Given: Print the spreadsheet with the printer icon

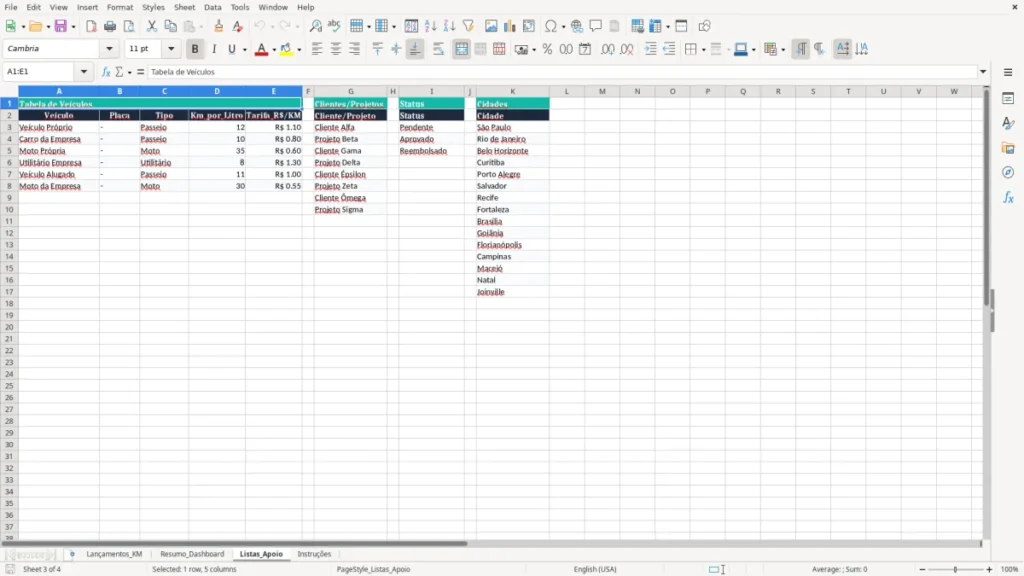Looking at the screenshot, I should tap(110, 26).
